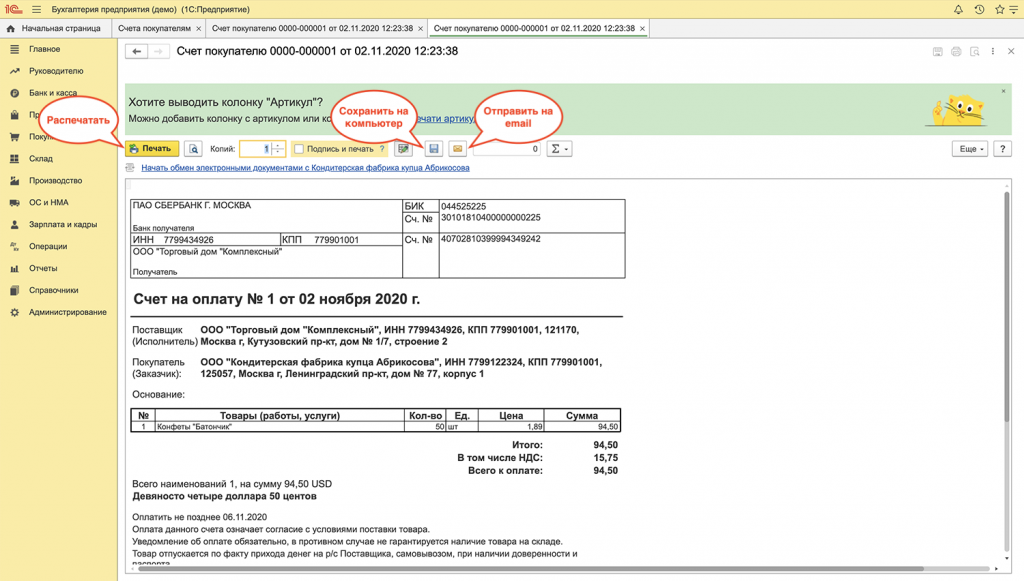The width and height of the screenshot is (1024, 581).
Task: Expand the sigma sum dropdown
Action: (x=558, y=149)
